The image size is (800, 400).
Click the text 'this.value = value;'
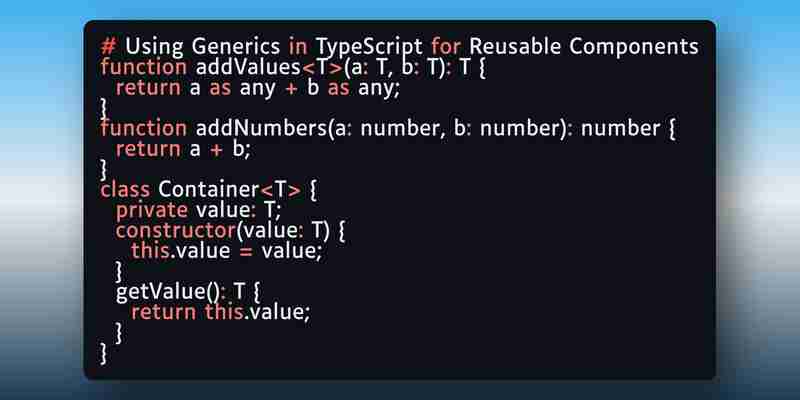[x=227, y=251]
